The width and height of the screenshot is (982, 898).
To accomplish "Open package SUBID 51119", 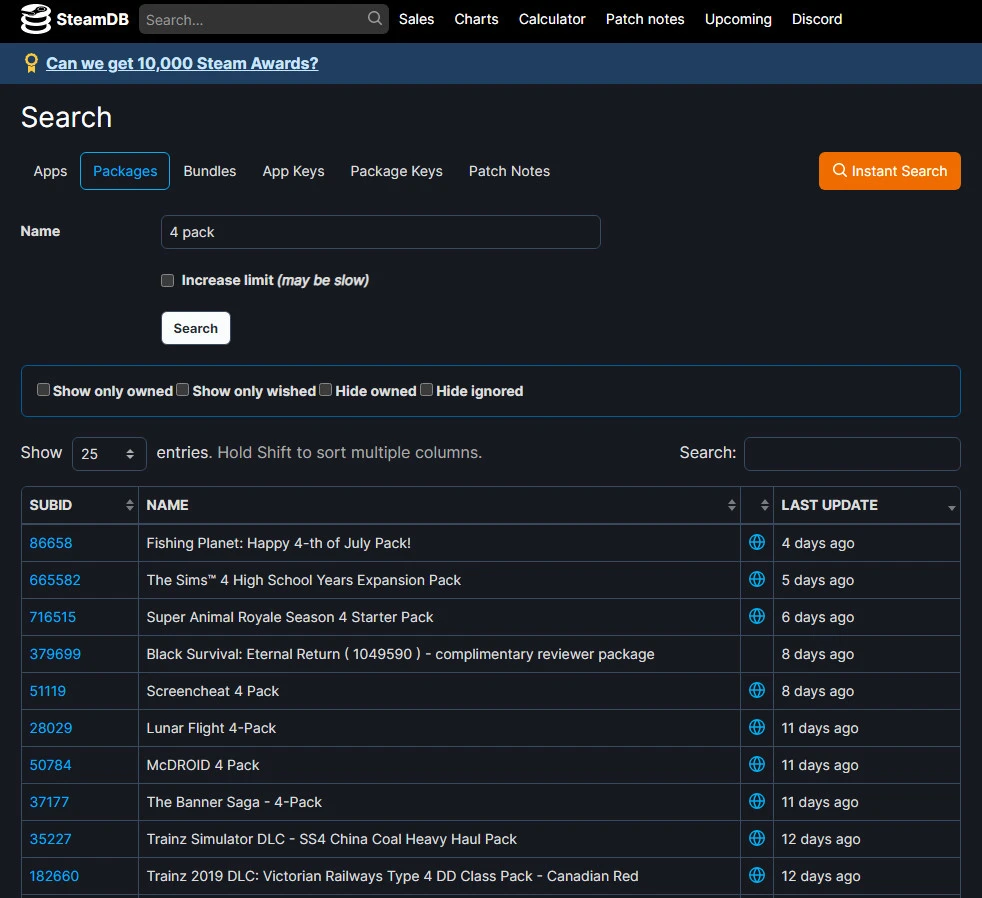I will click(48, 691).
